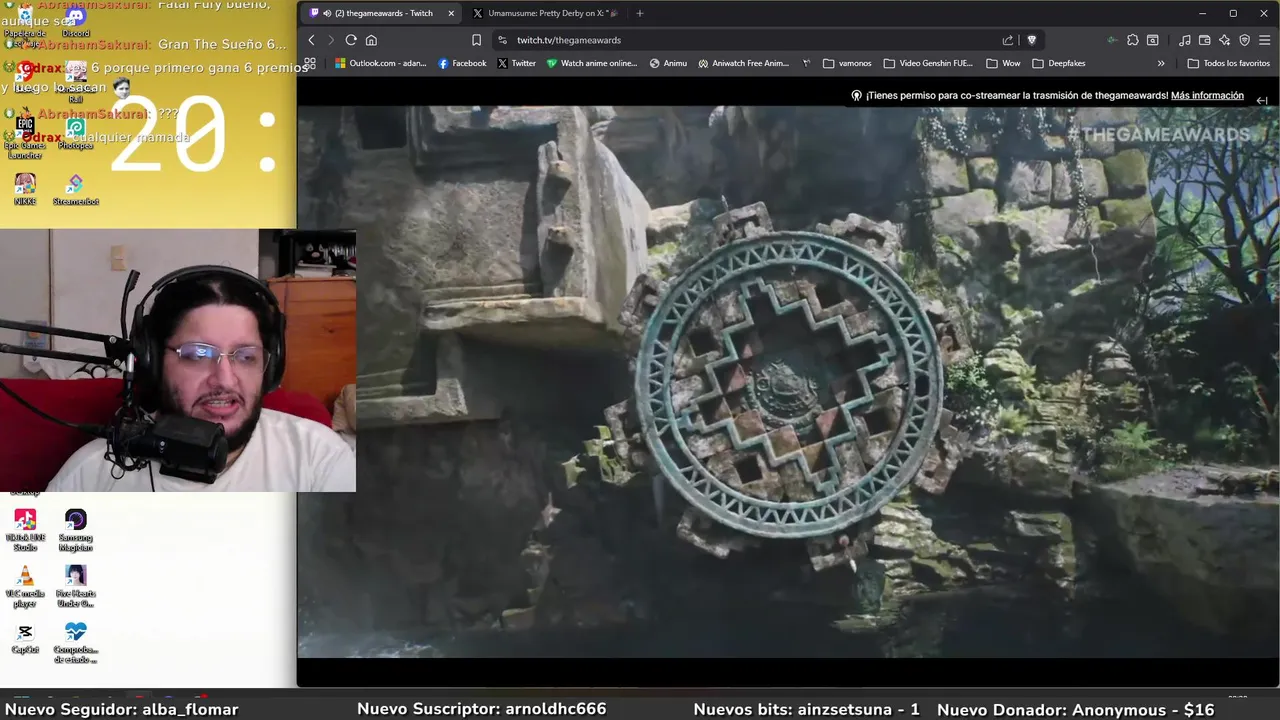
Task: Open Outlook.com bookmark
Action: [380, 63]
